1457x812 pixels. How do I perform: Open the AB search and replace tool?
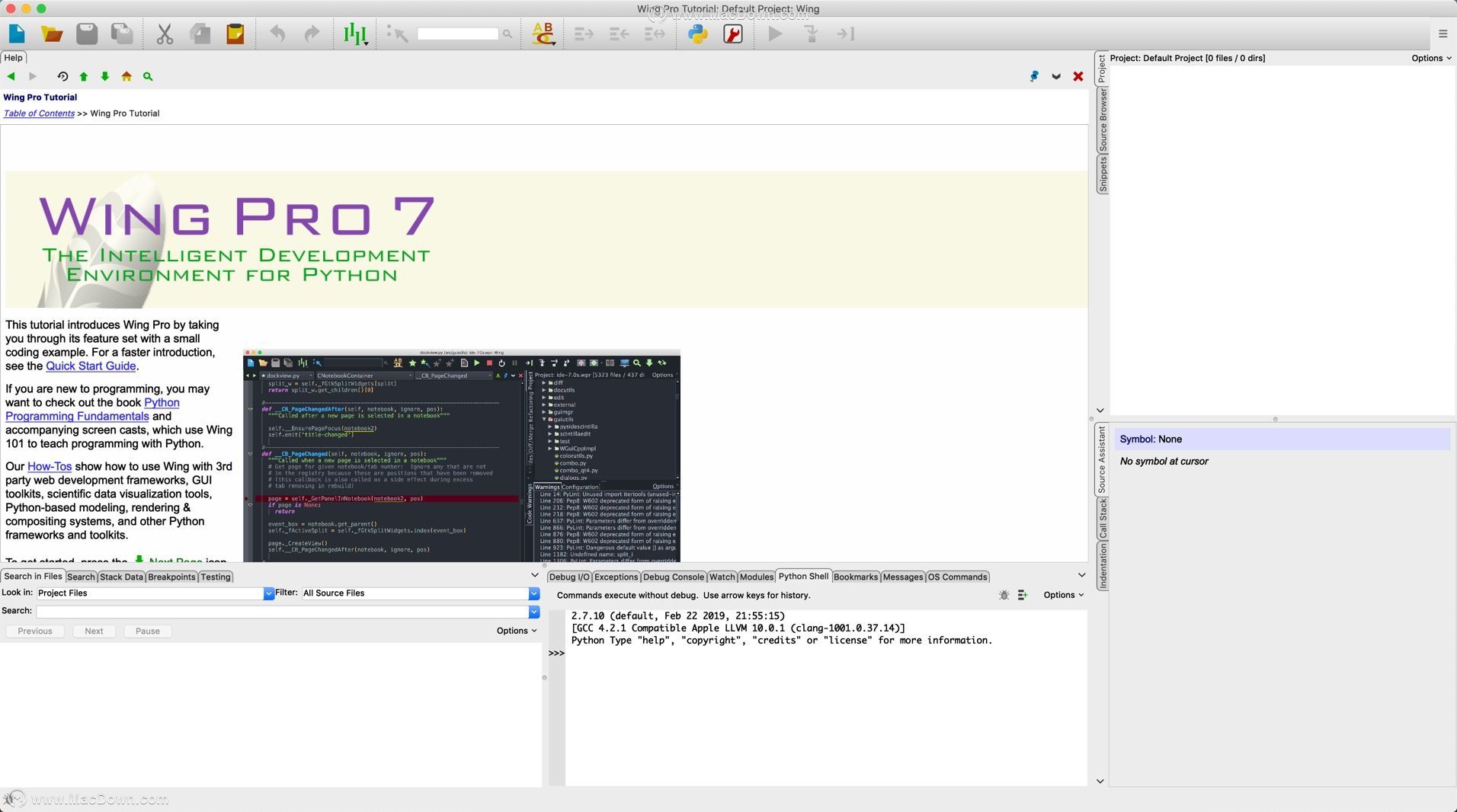[543, 34]
